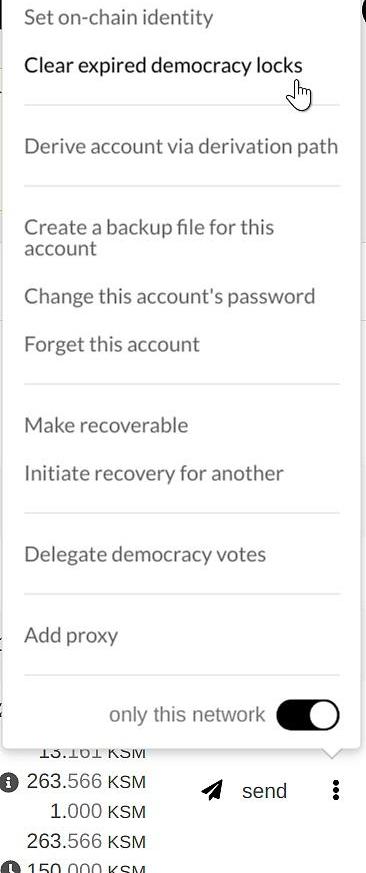Choose Clear expired democracy locks
The height and width of the screenshot is (873, 366).
point(163,66)
